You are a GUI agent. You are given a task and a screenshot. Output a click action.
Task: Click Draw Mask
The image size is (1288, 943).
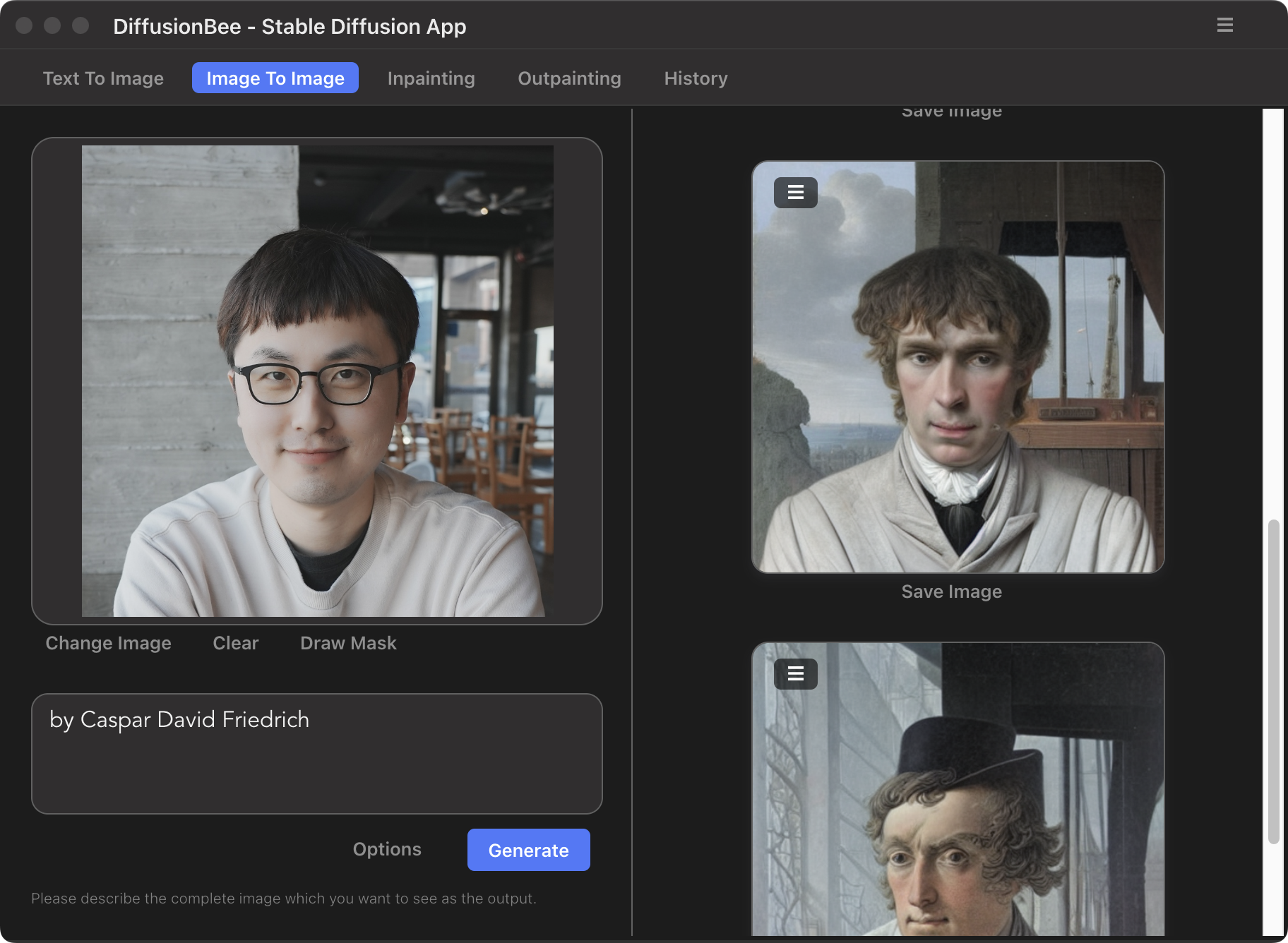coord(348,643)
